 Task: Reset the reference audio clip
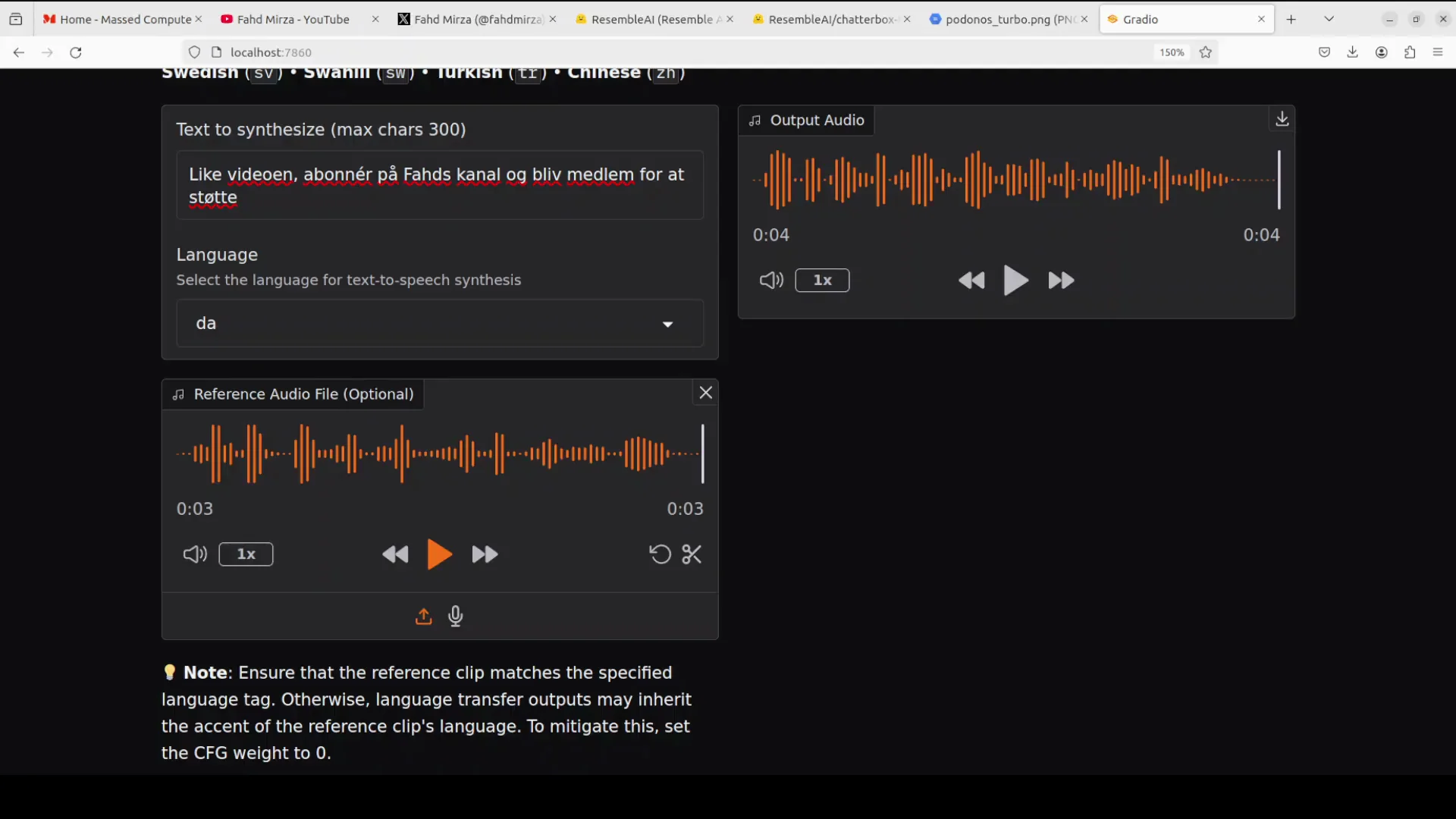[x=660, y=554]
